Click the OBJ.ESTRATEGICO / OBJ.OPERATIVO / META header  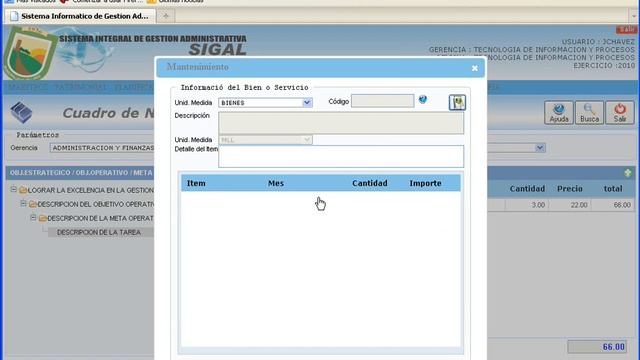pos(81,173)
